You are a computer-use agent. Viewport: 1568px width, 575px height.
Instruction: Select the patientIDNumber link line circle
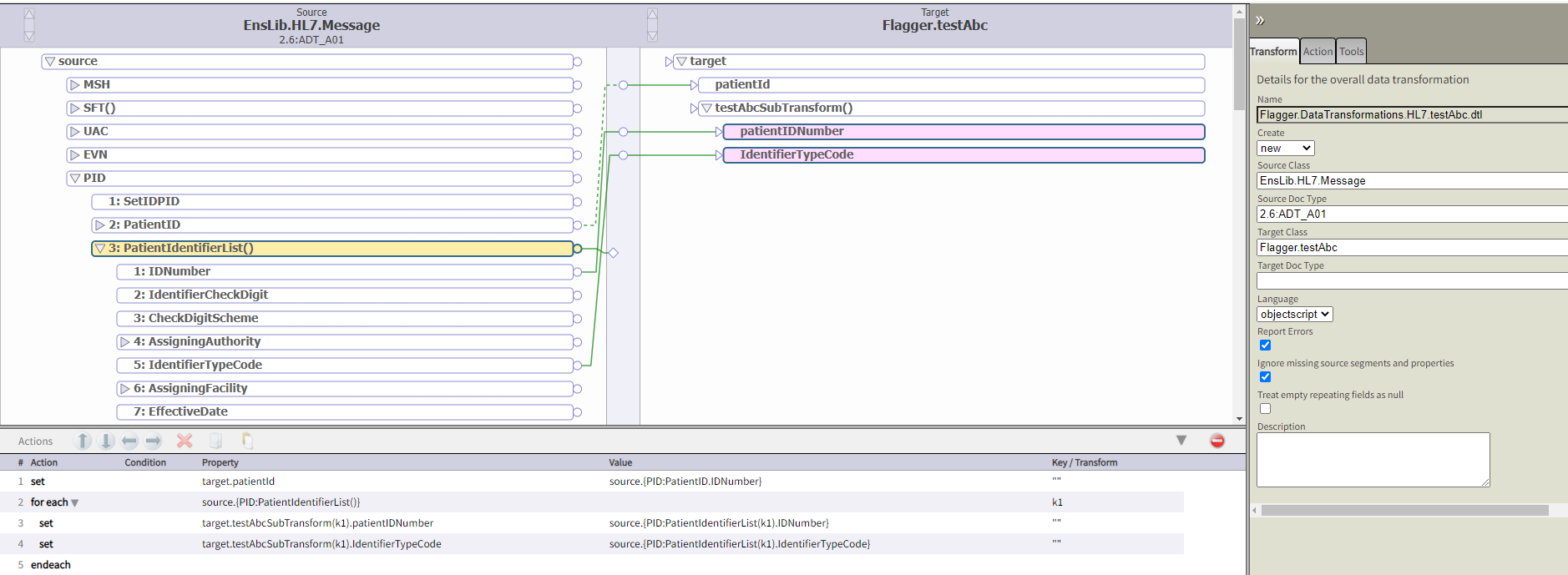click(623, 132)
